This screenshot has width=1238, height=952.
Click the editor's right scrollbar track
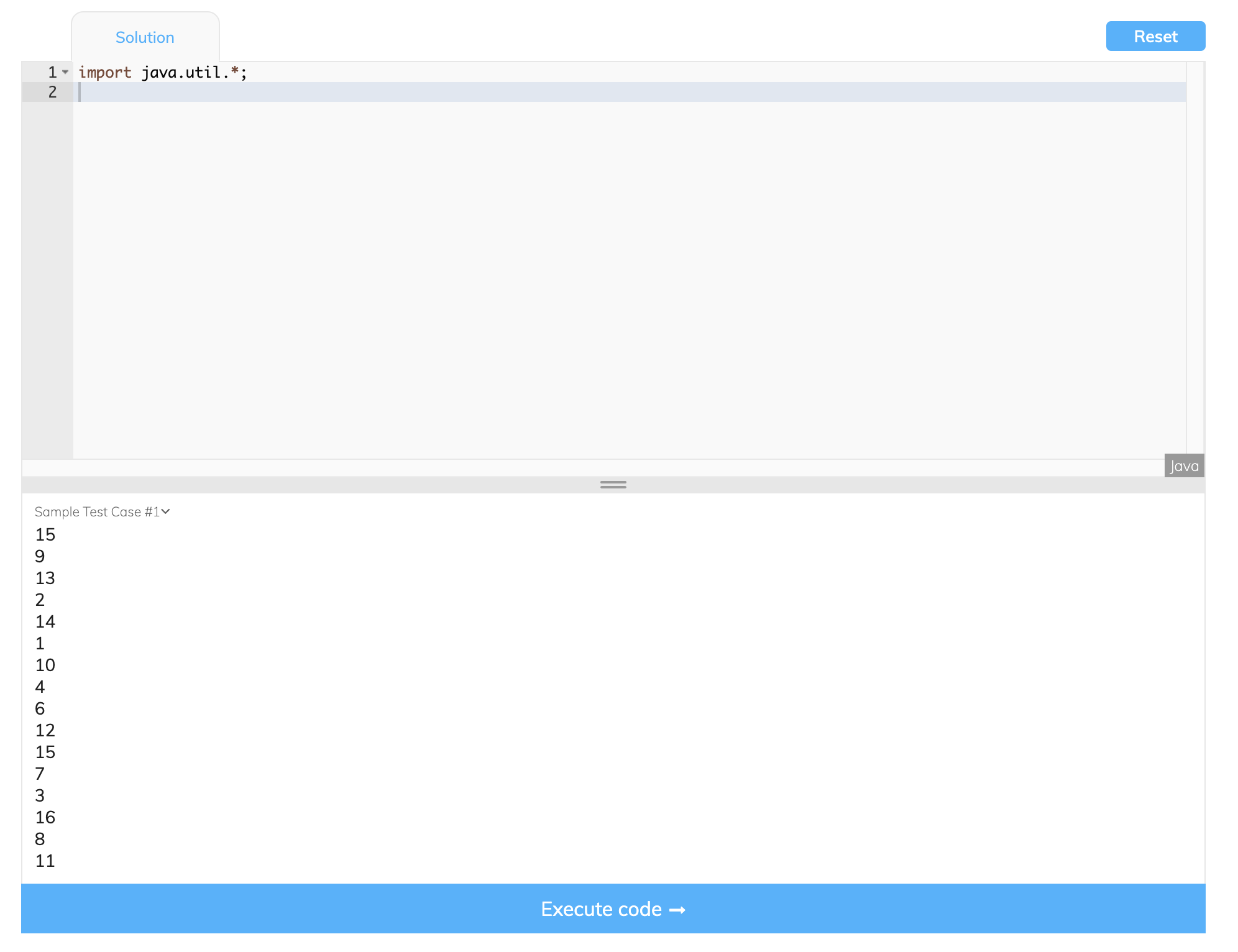[x=1194, y=261]
